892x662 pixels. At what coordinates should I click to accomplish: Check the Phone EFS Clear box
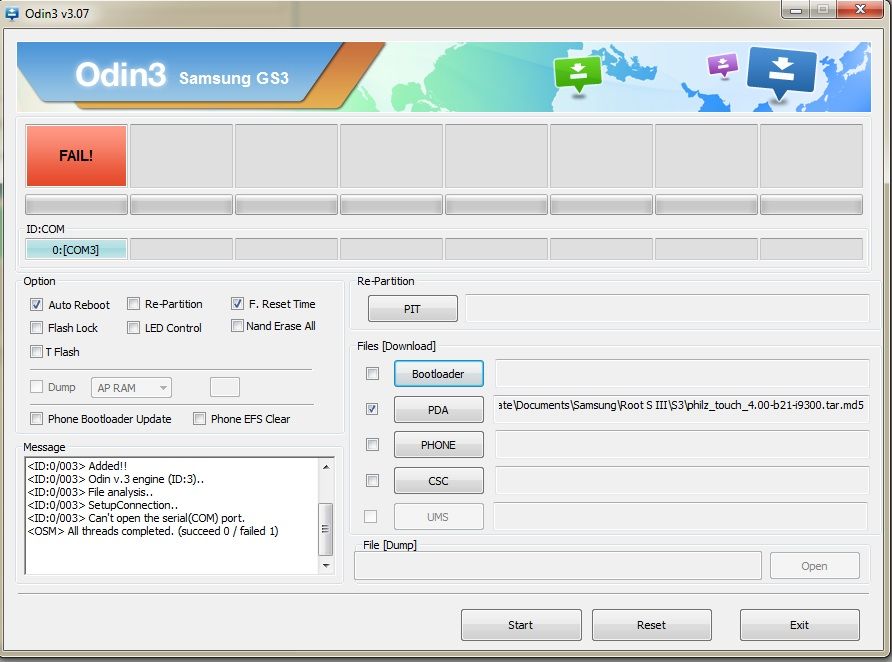[x=200, y=419]
